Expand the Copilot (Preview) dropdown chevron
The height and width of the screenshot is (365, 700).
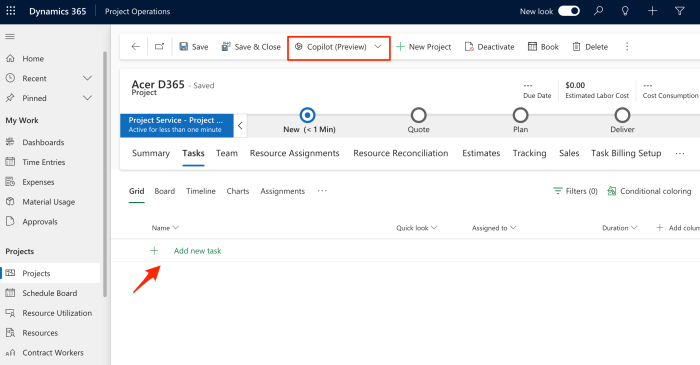click(378, 46)
